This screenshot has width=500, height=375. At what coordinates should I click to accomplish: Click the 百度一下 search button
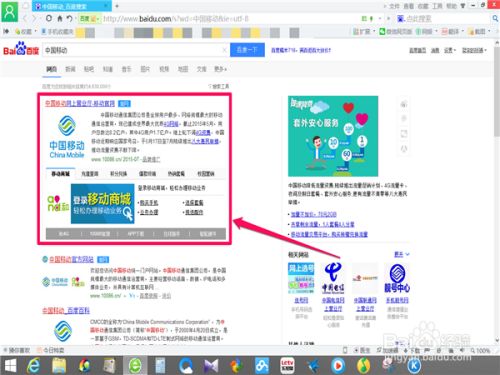tap(247, 50)
